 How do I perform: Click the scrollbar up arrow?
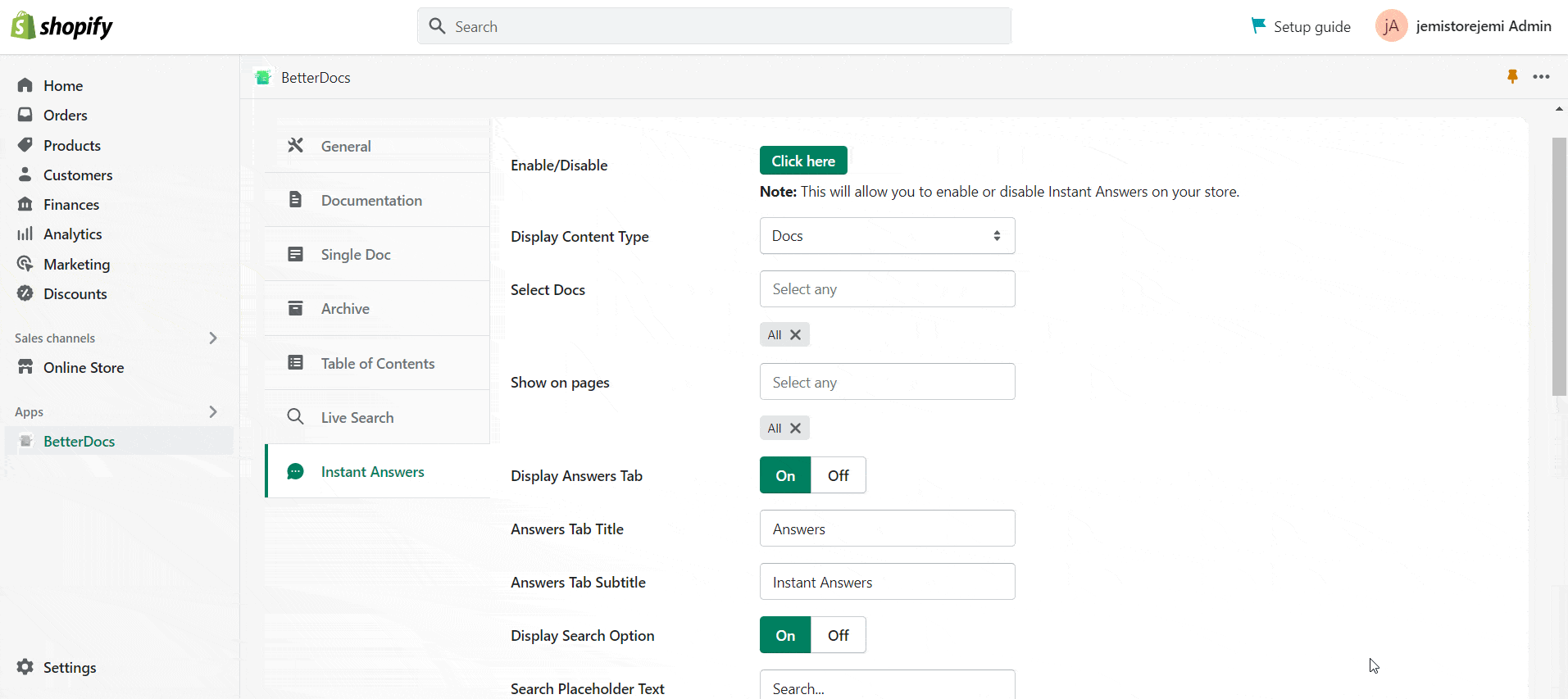point(1559,109)
